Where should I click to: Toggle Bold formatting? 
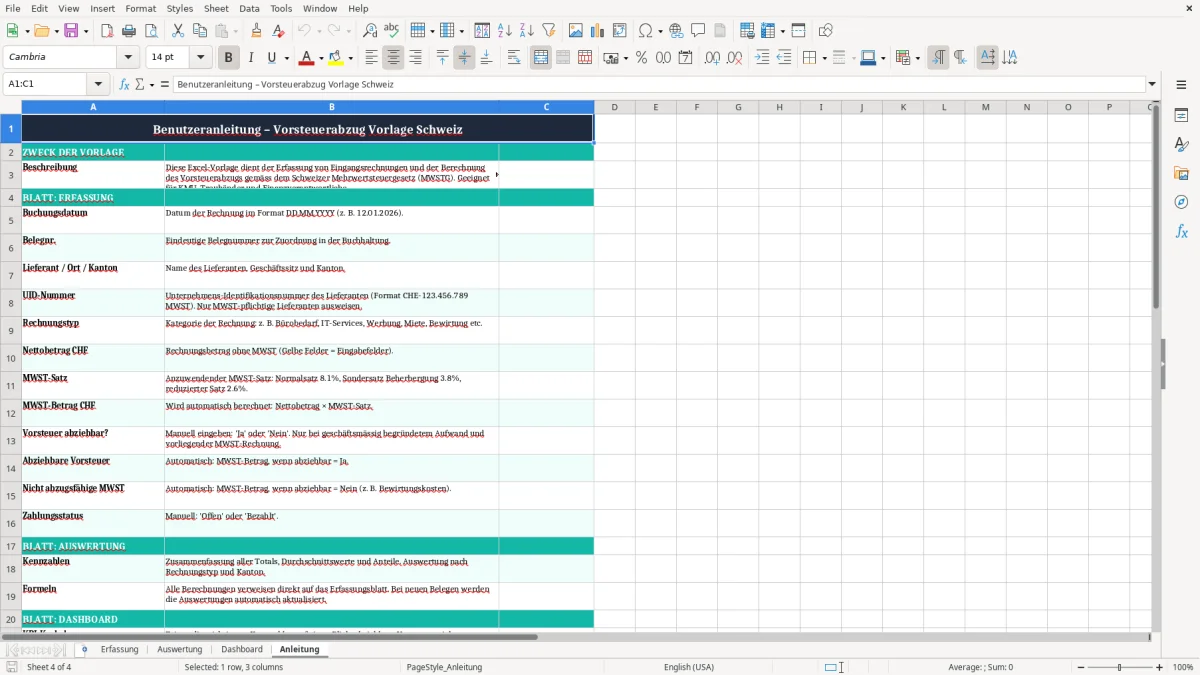228,58
